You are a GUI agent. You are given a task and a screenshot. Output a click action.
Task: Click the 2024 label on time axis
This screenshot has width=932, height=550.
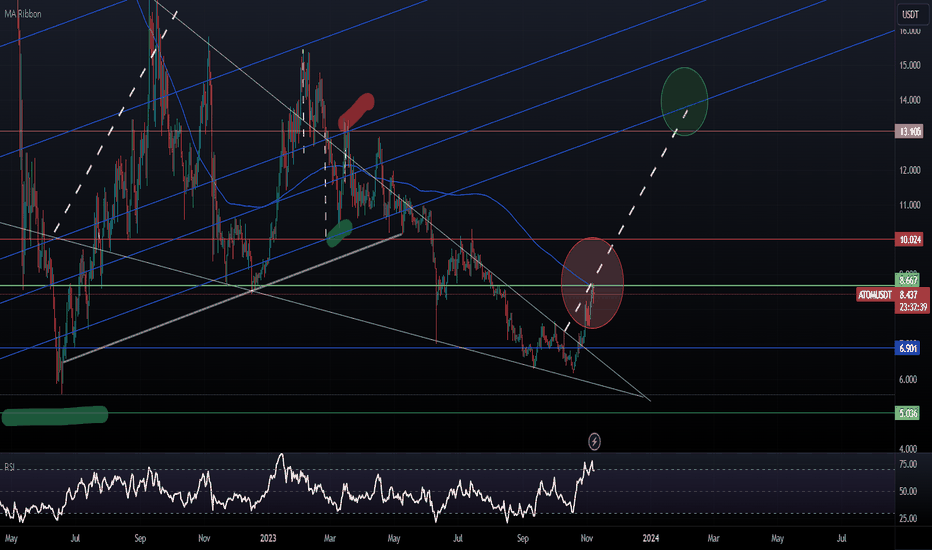[x=651, y=538]
